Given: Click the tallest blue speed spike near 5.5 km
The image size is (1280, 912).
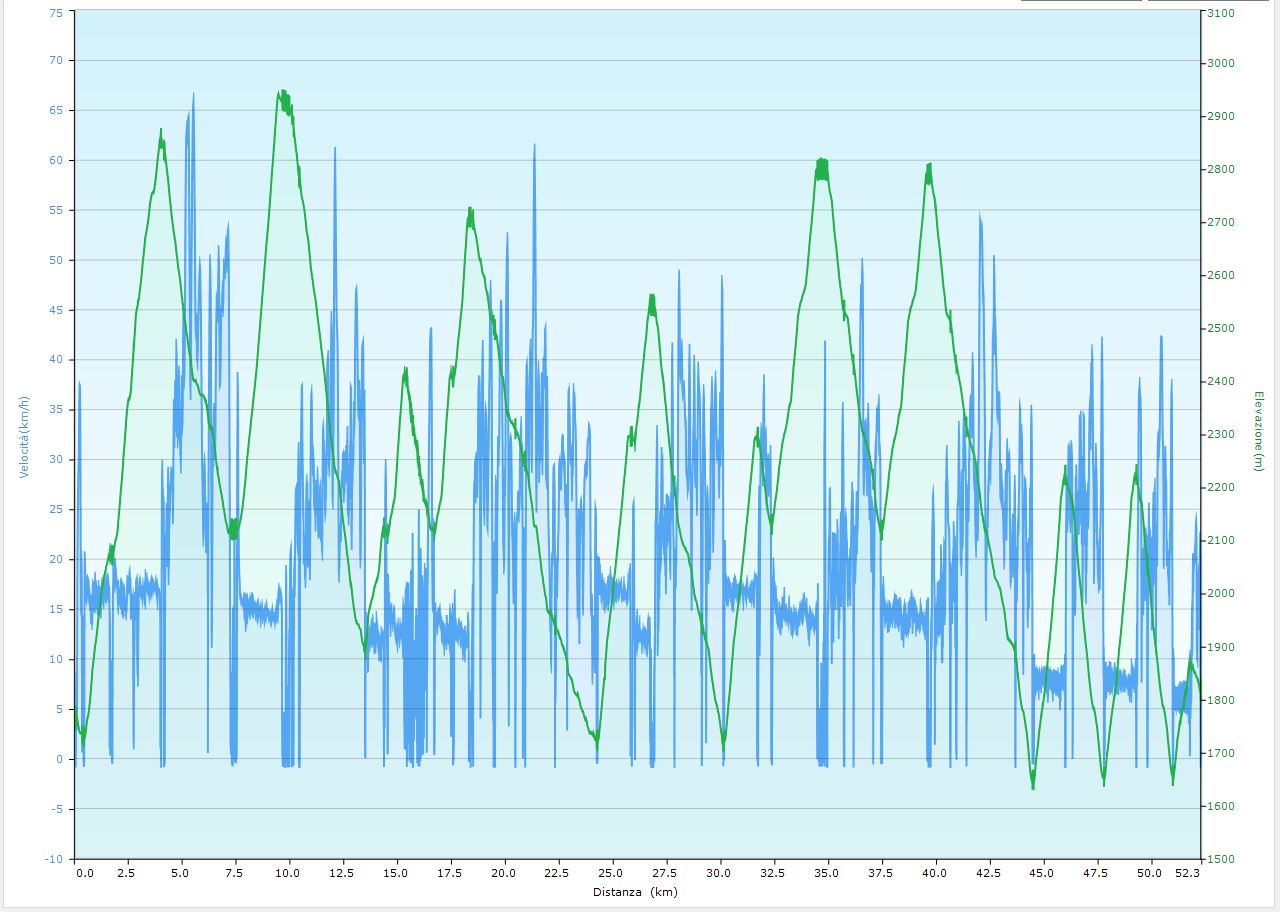Looking at the screenshot, I should [193, 95].
